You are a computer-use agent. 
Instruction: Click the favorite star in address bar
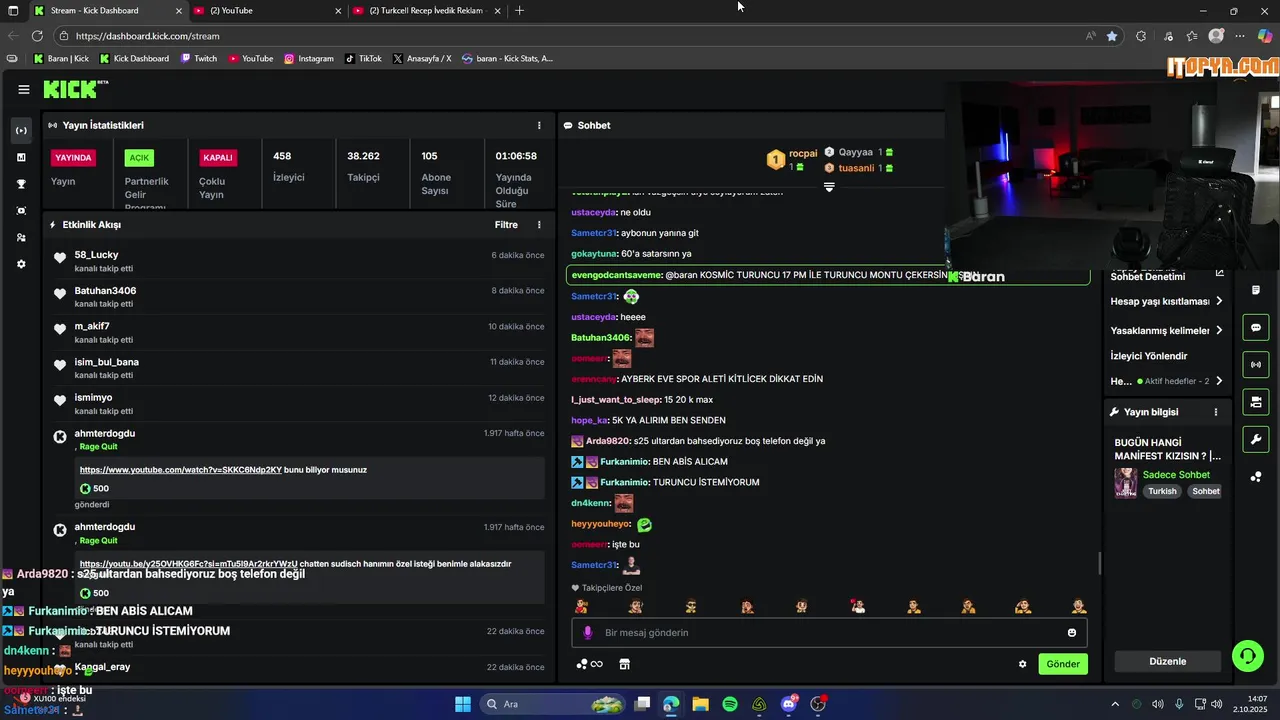coord(1112,36)
